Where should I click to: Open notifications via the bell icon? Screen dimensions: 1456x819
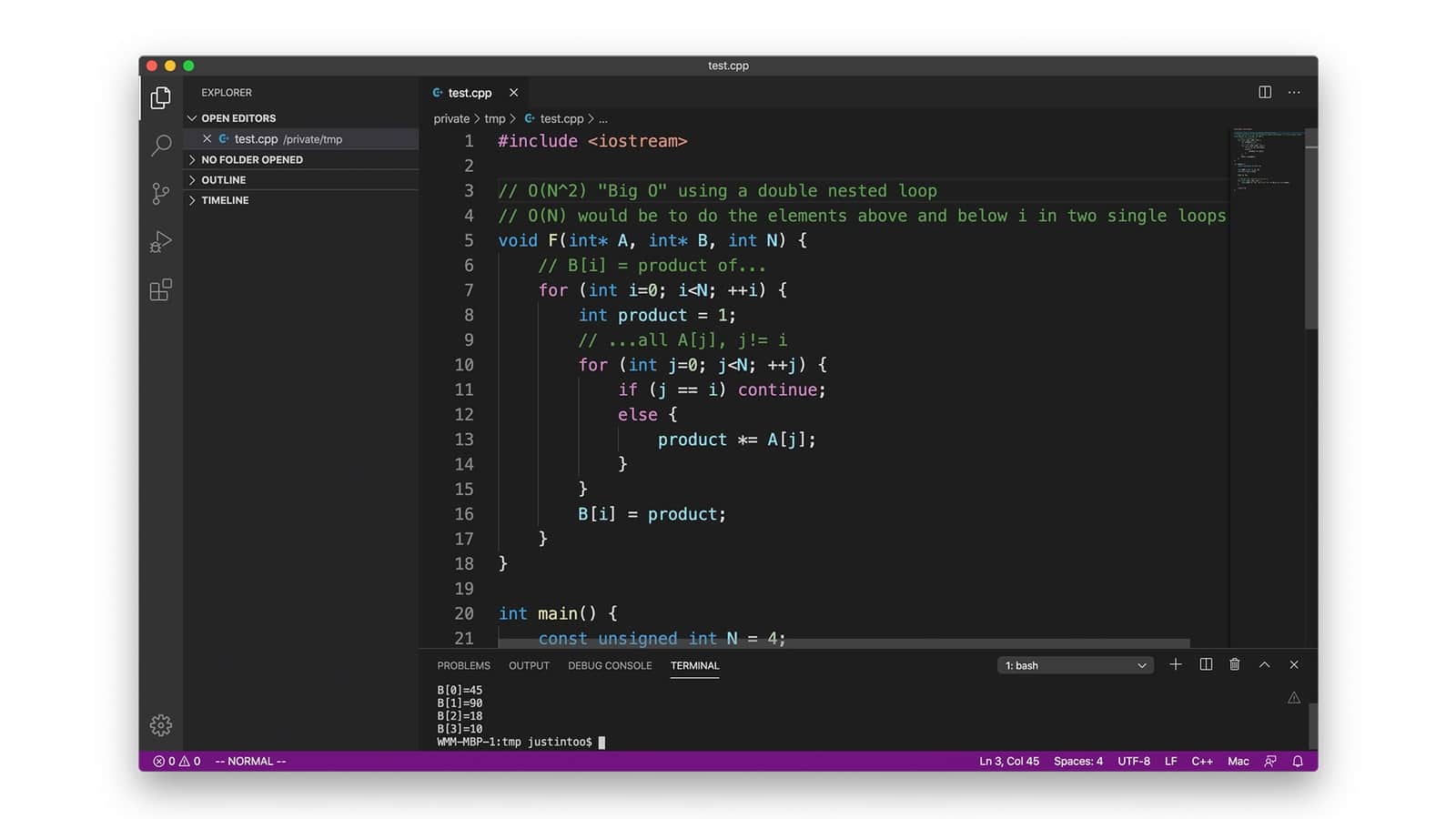click(x=1298, y=761)
